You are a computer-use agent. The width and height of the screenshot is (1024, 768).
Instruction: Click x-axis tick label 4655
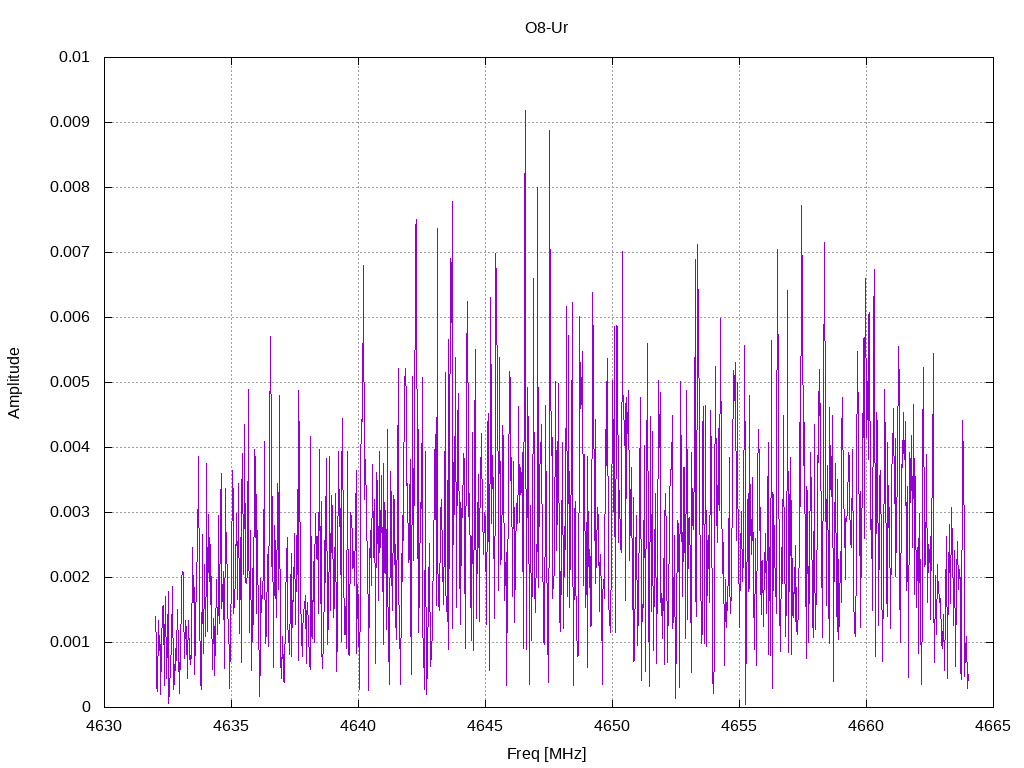[x=739, y=726]
